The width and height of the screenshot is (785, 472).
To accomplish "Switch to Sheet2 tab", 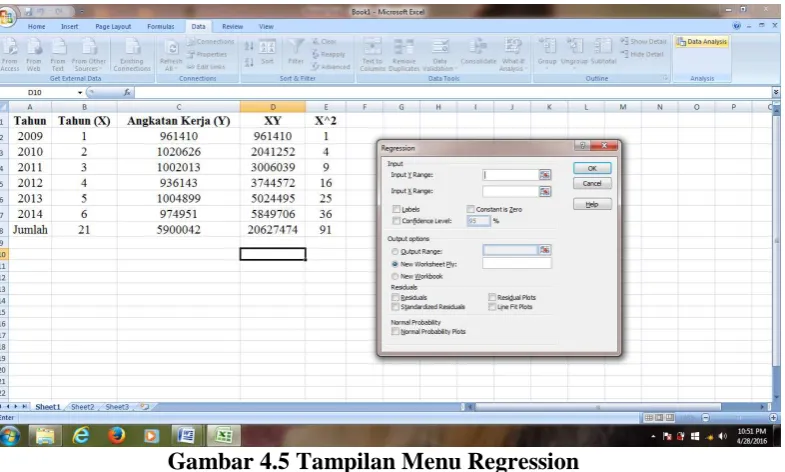I will pyautogui.click(x=83, y=407).
